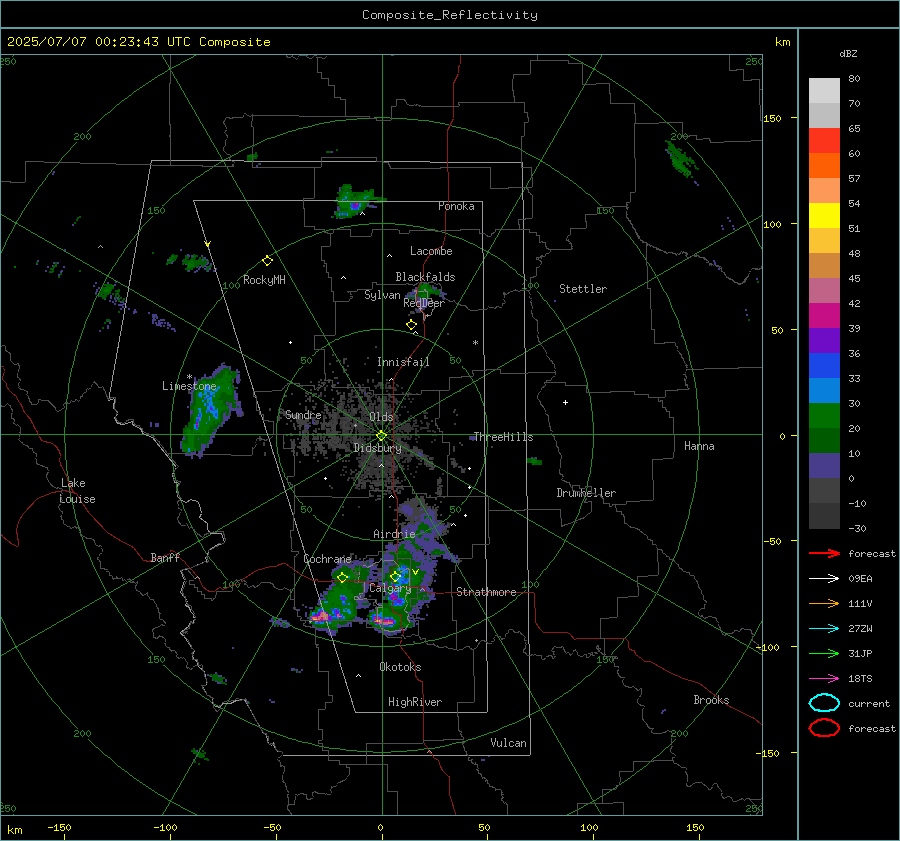Click the yellow diamond marker below RedDeer
Image resolution: width=900 pixels, height=841 pixels.
pos(411,325)
